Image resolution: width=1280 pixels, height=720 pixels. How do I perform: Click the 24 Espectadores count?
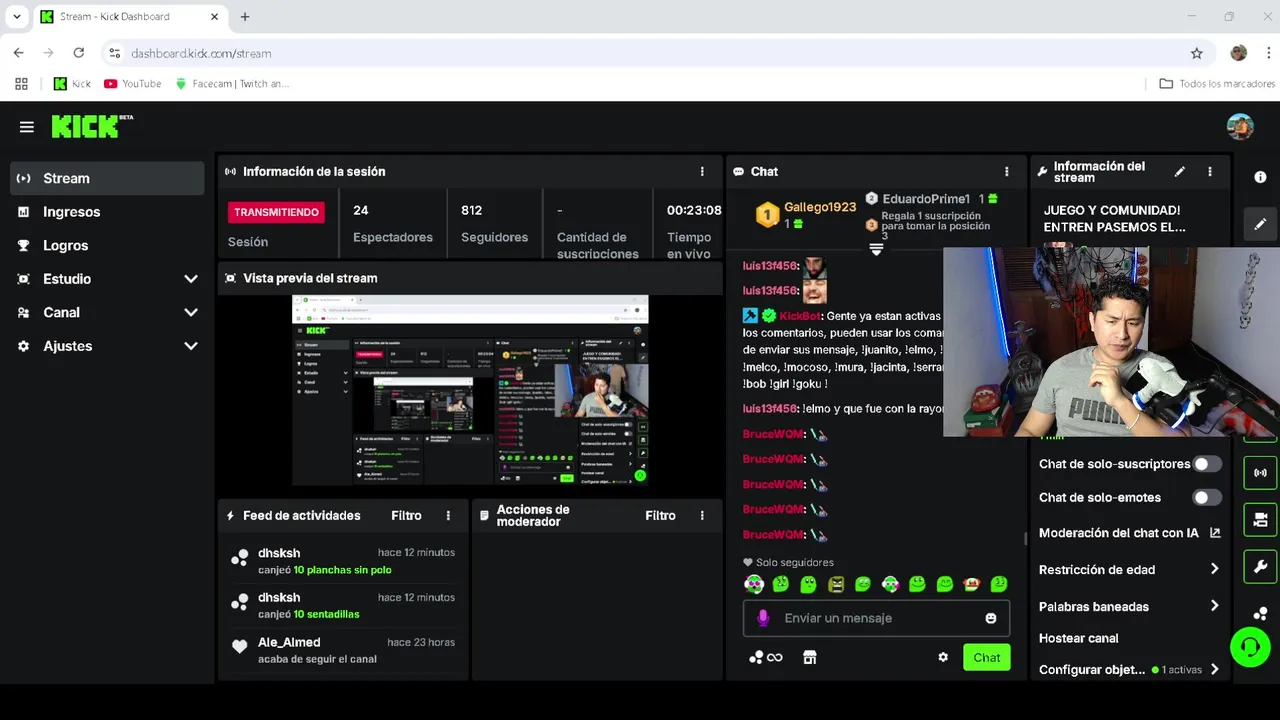pyautogui.click(x=392, y=223)
